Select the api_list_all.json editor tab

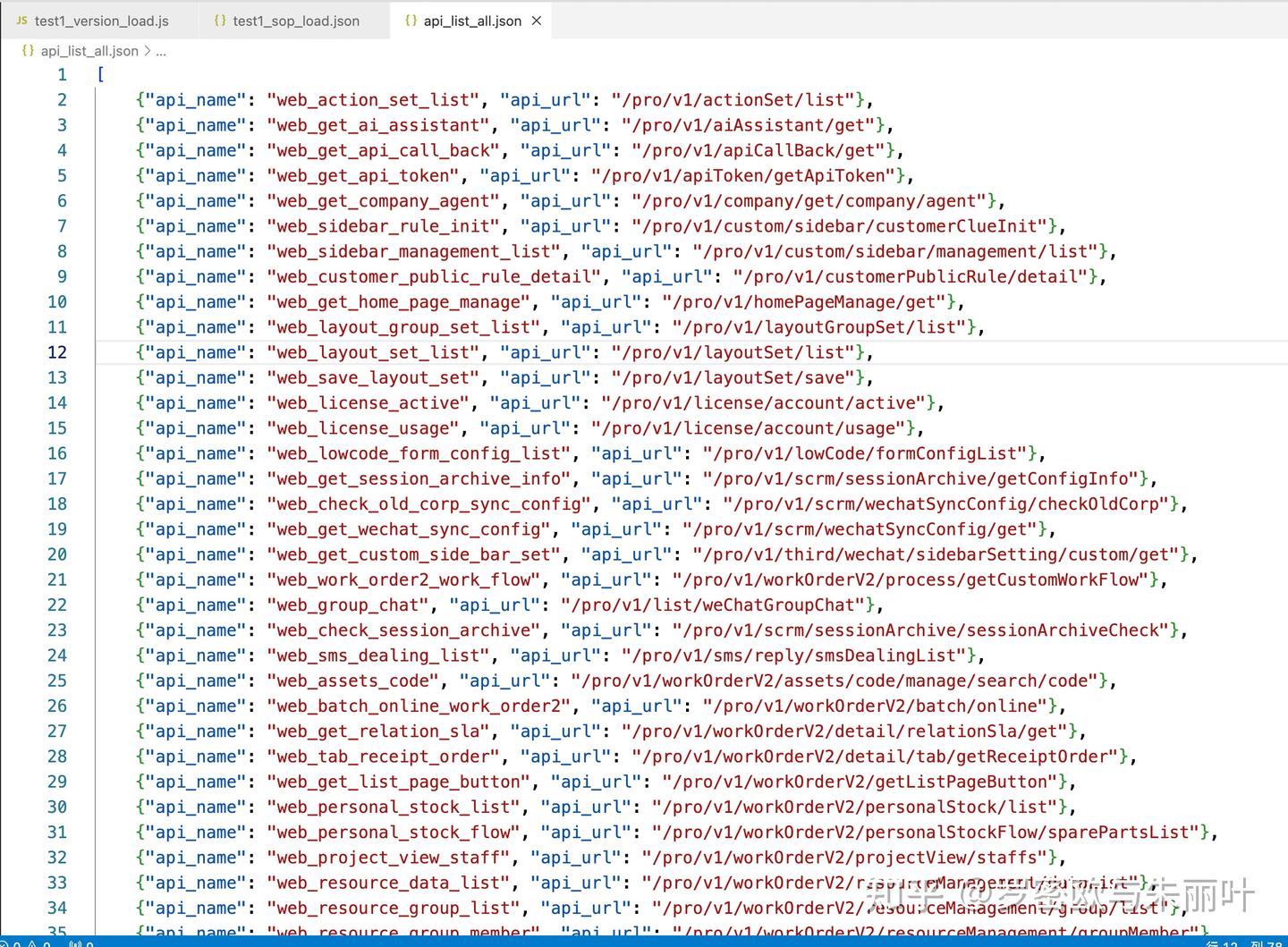(x=471, y=21)
